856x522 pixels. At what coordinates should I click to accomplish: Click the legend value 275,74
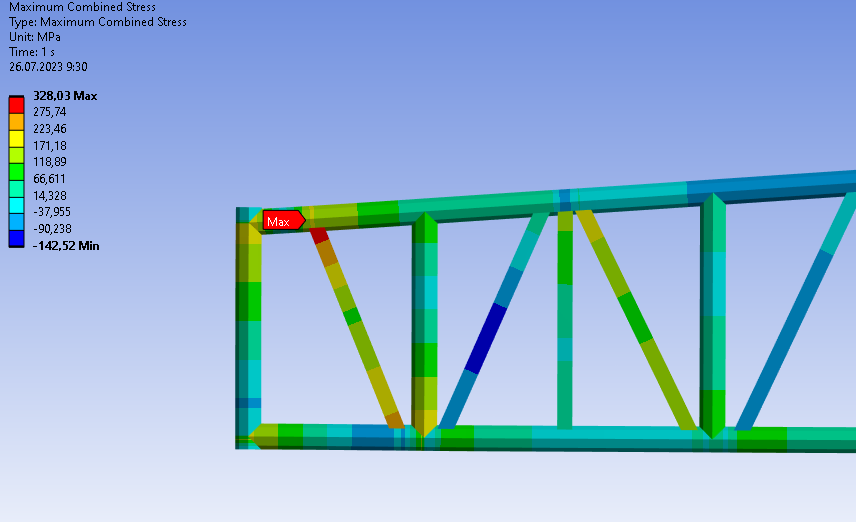coord(50,111)
